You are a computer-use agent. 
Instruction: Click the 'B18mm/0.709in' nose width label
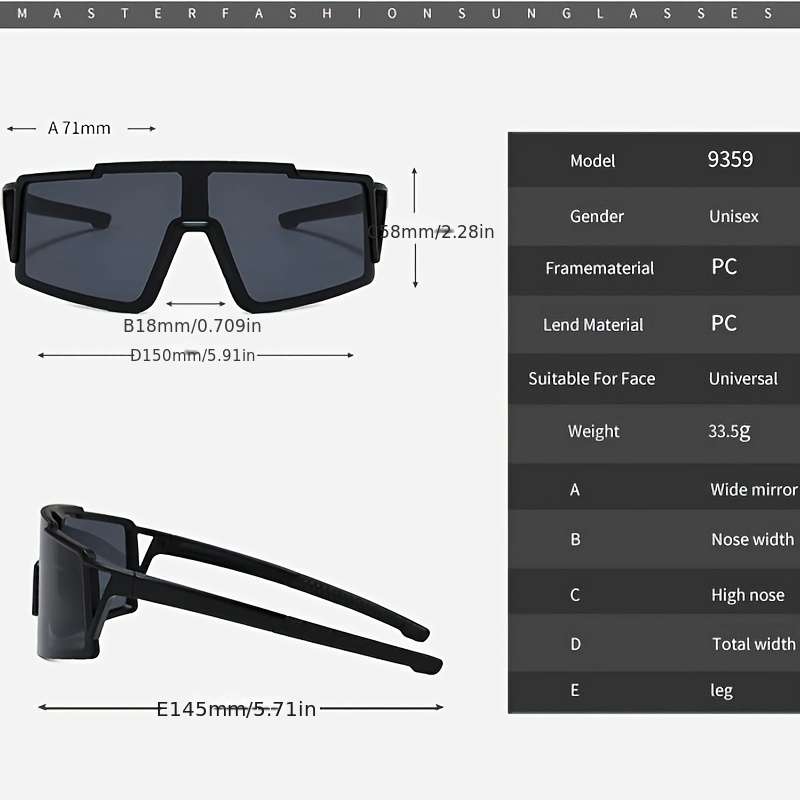tap(192, 326)
